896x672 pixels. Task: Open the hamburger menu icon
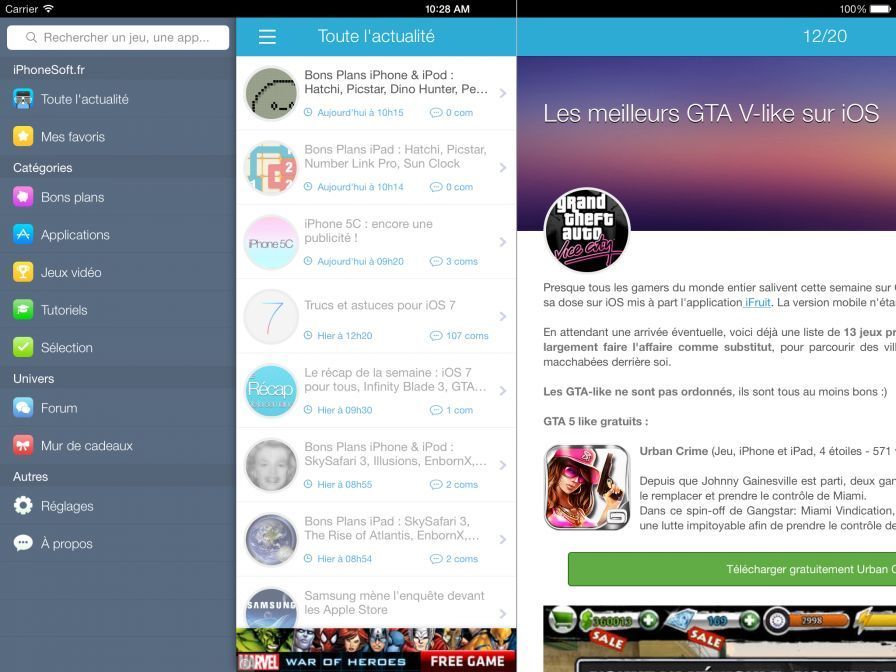click(267, 37)
